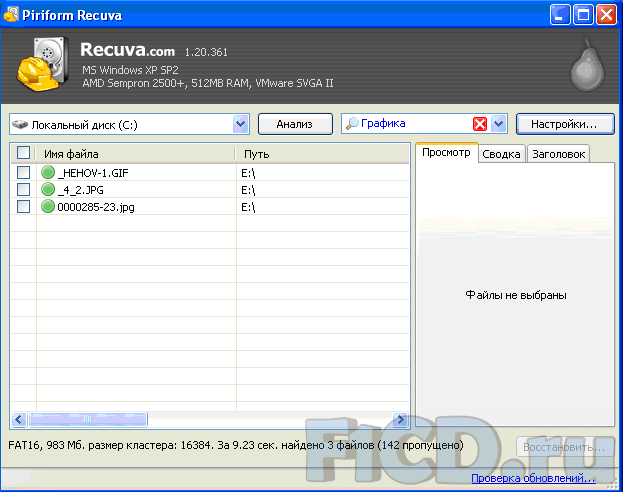Switch to the Просмотр tab
623x492 pixels.
point(446,153)
